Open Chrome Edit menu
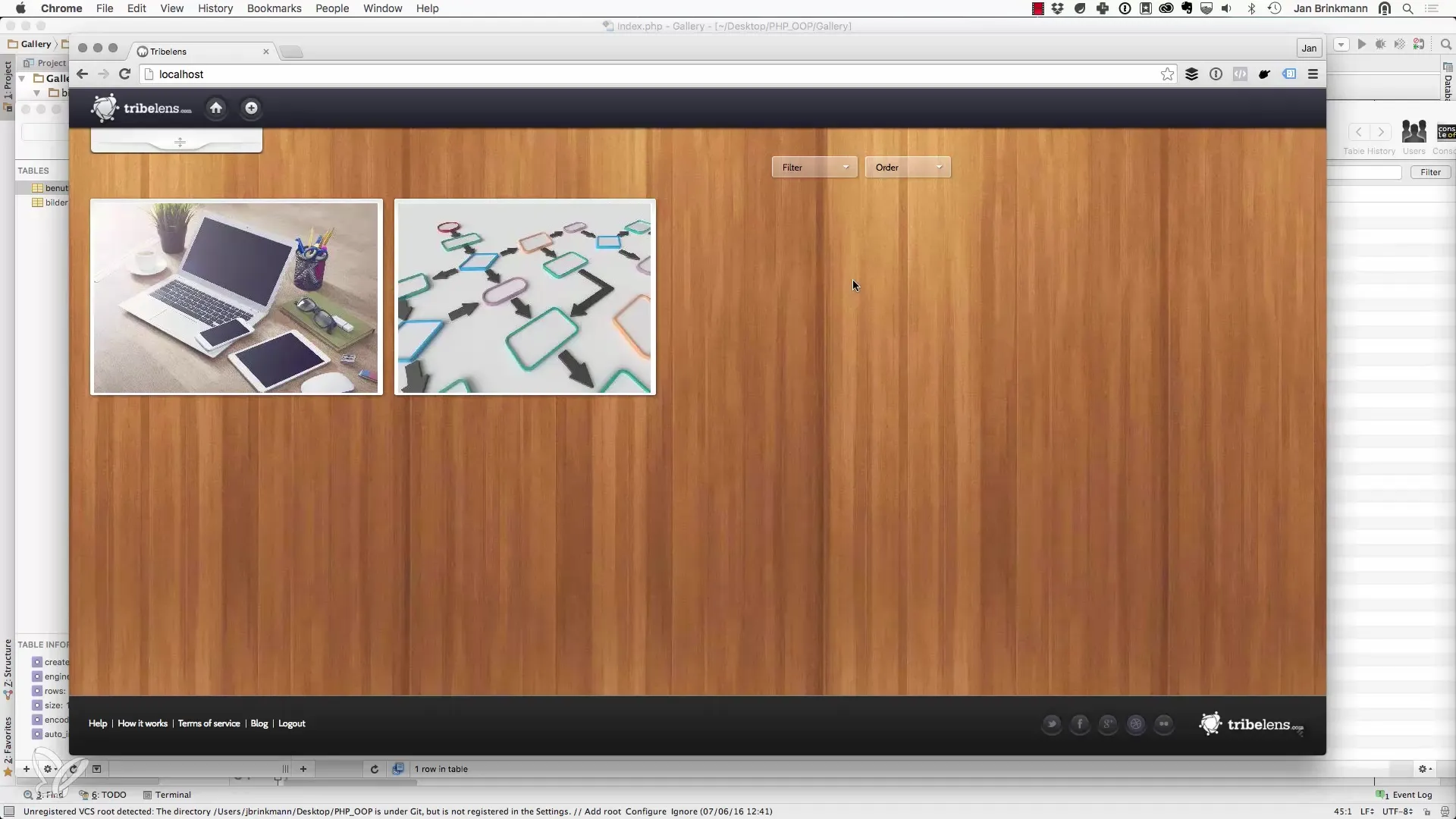The width and height of the screenshot is (1456, 819). click(x=136, y=8)
